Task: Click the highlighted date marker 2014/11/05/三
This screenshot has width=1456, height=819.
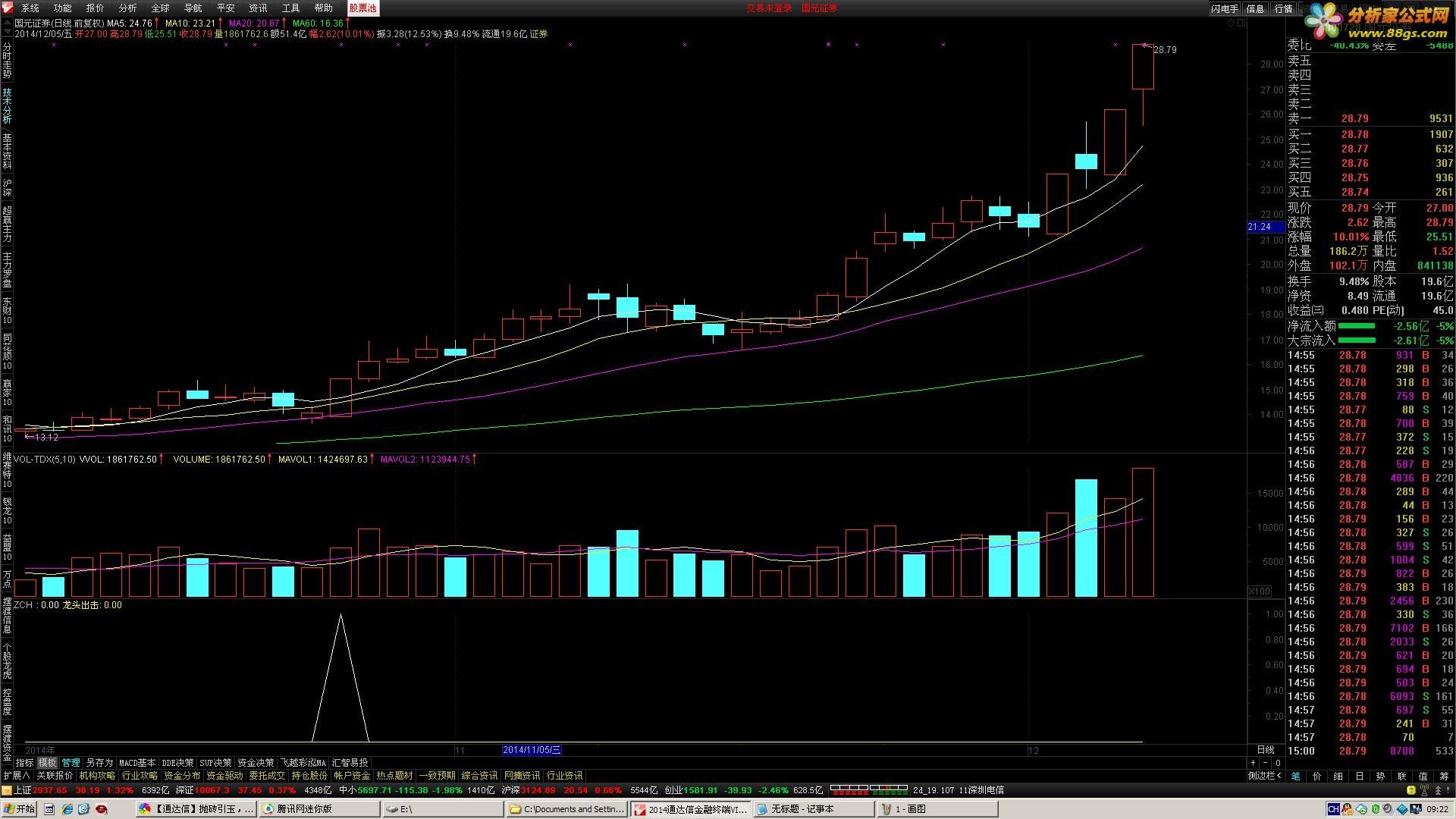Action: pos(532,750)
